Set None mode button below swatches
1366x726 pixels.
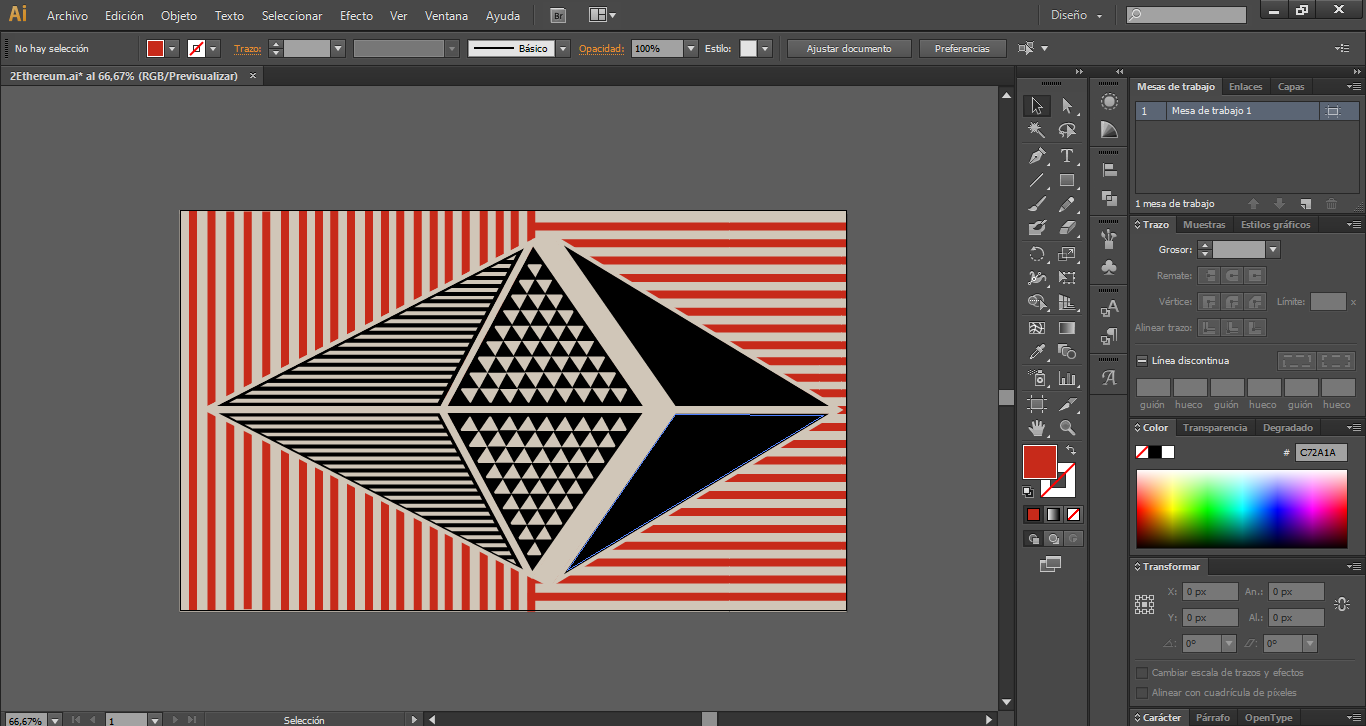point(1073,514)
